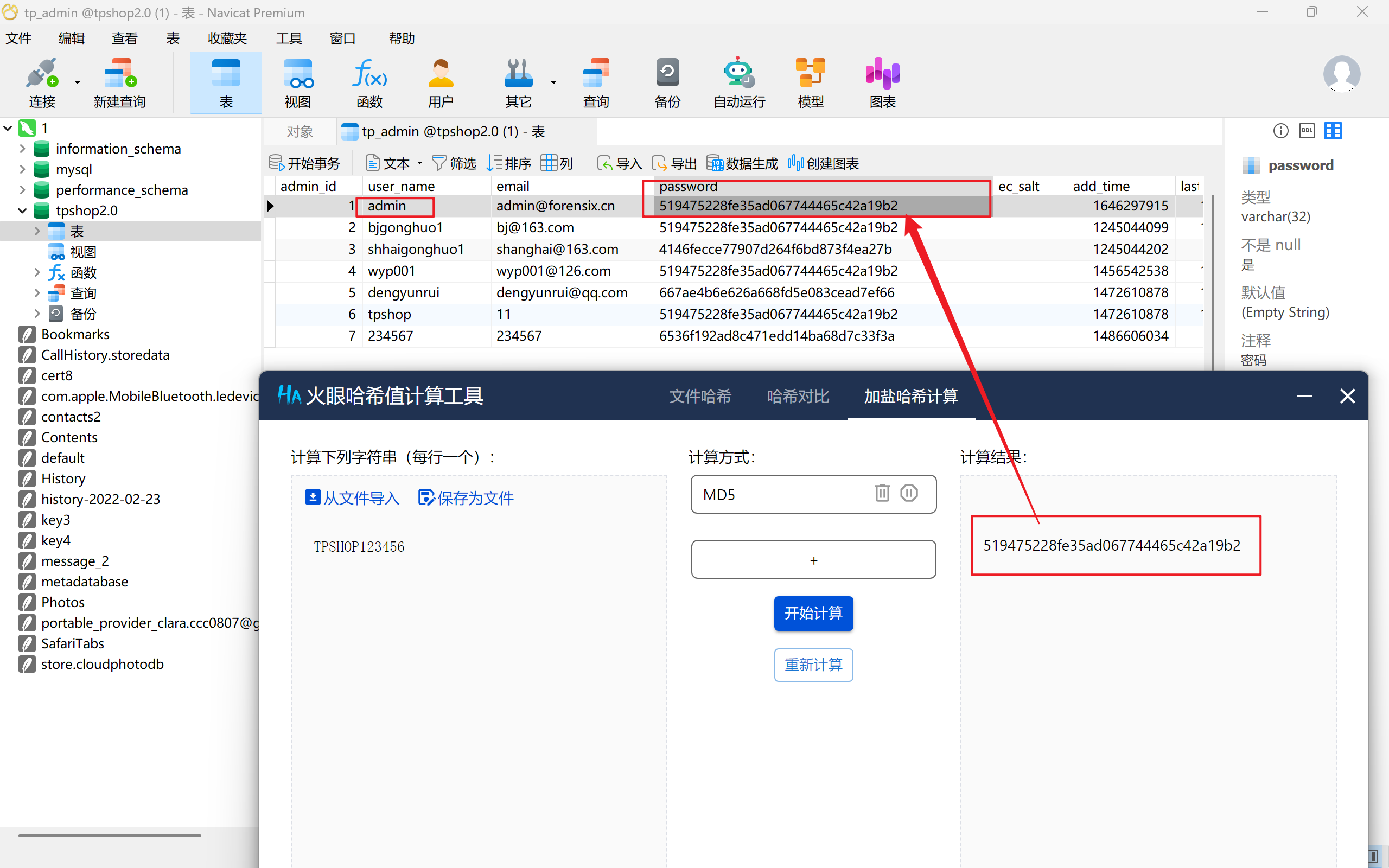Show the info panel icon
1389x868 pixels.
1280,131
